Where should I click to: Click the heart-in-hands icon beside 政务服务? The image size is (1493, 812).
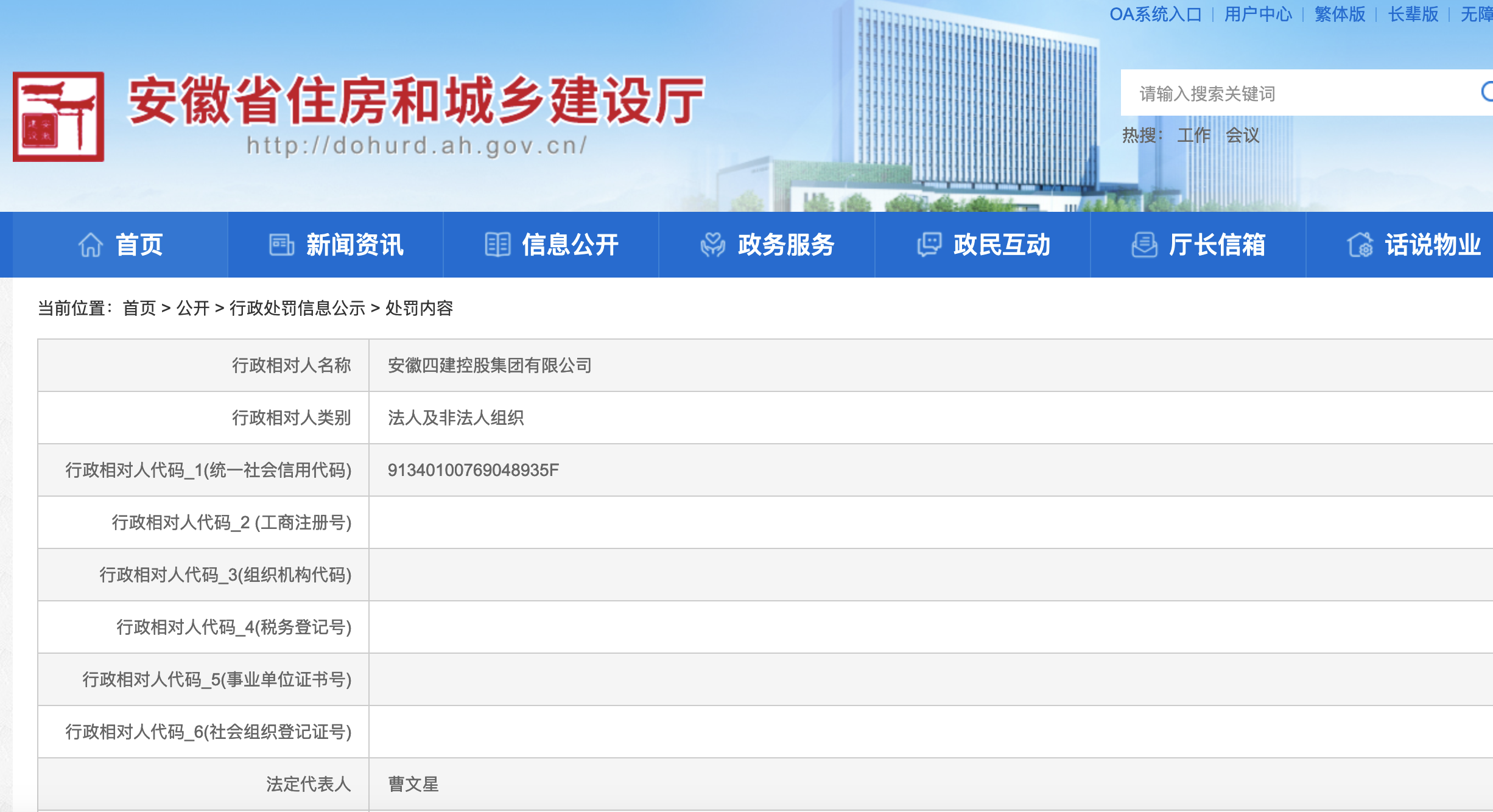click(714, 245)
